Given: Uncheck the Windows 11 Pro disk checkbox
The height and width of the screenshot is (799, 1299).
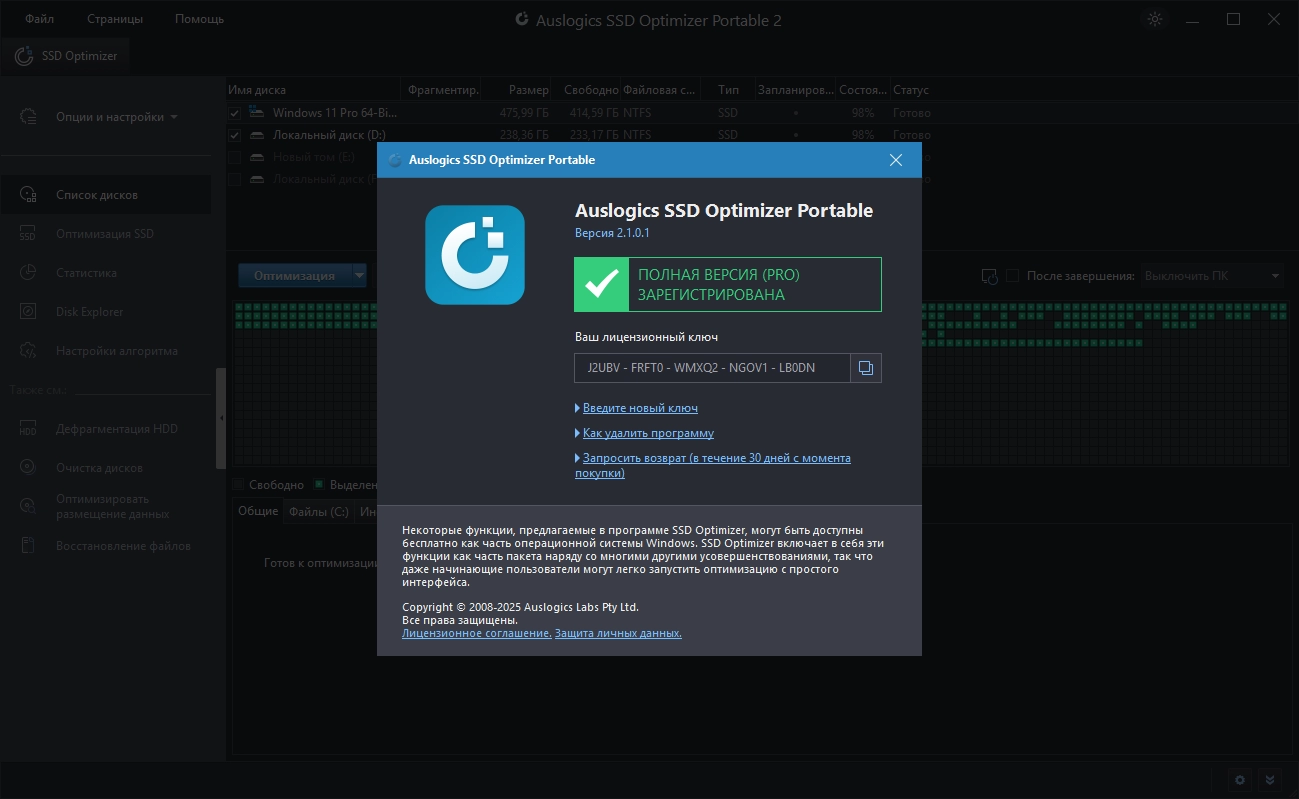Looking at the screenshot, I should [234, 113].
